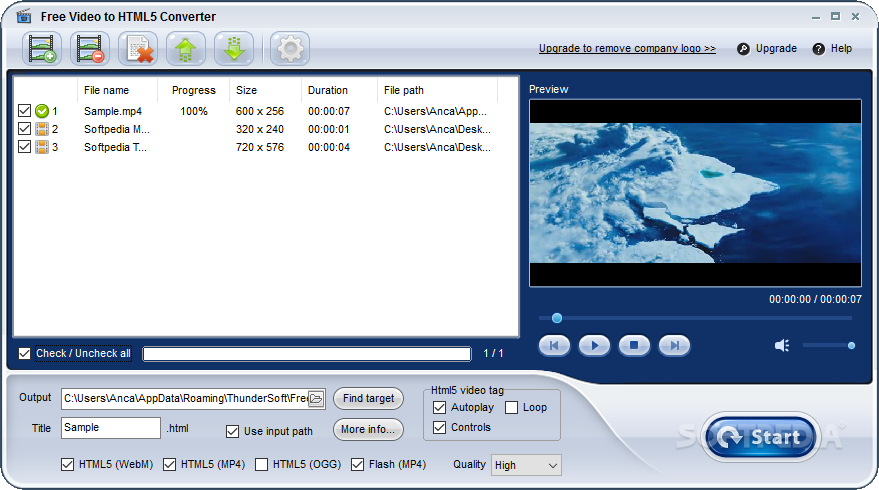
Task: Click the preview video image
Action: [695, 193]
